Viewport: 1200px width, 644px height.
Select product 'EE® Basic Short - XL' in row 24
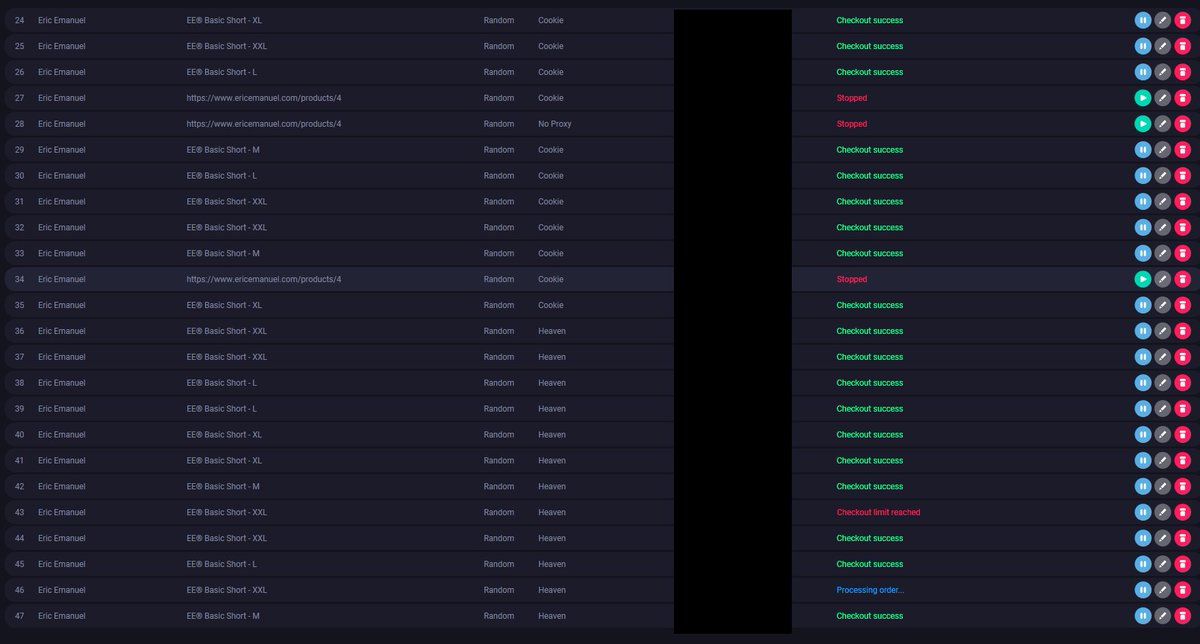click(224, 20)
